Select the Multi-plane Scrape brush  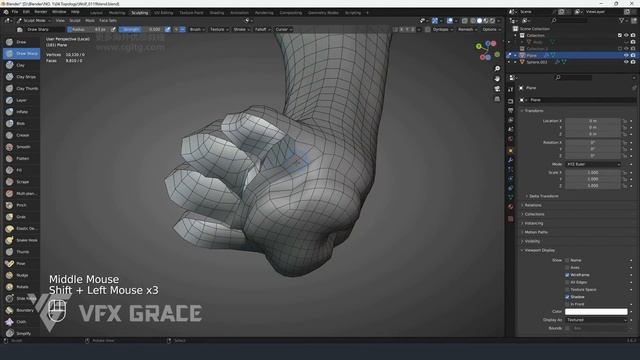[21, 193]
